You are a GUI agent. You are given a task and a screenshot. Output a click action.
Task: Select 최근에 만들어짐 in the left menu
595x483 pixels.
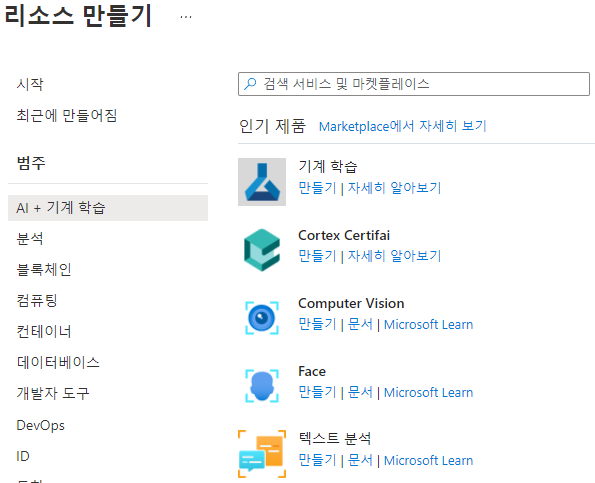click(x=67, y=115)
